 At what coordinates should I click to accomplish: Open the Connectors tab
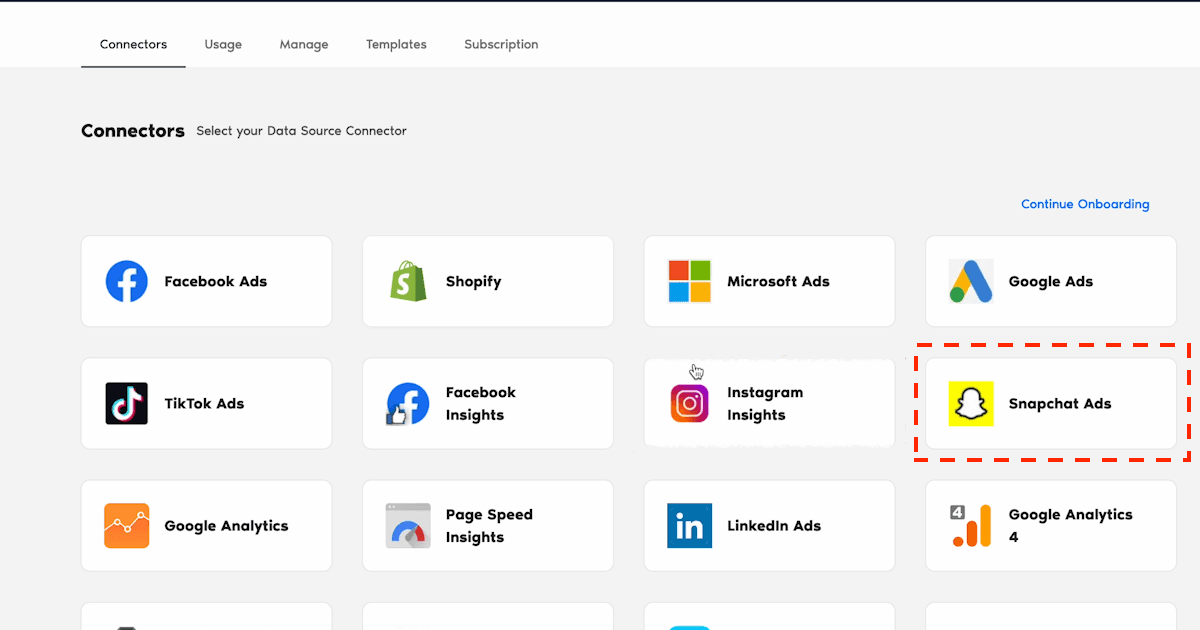pos(133,45)
